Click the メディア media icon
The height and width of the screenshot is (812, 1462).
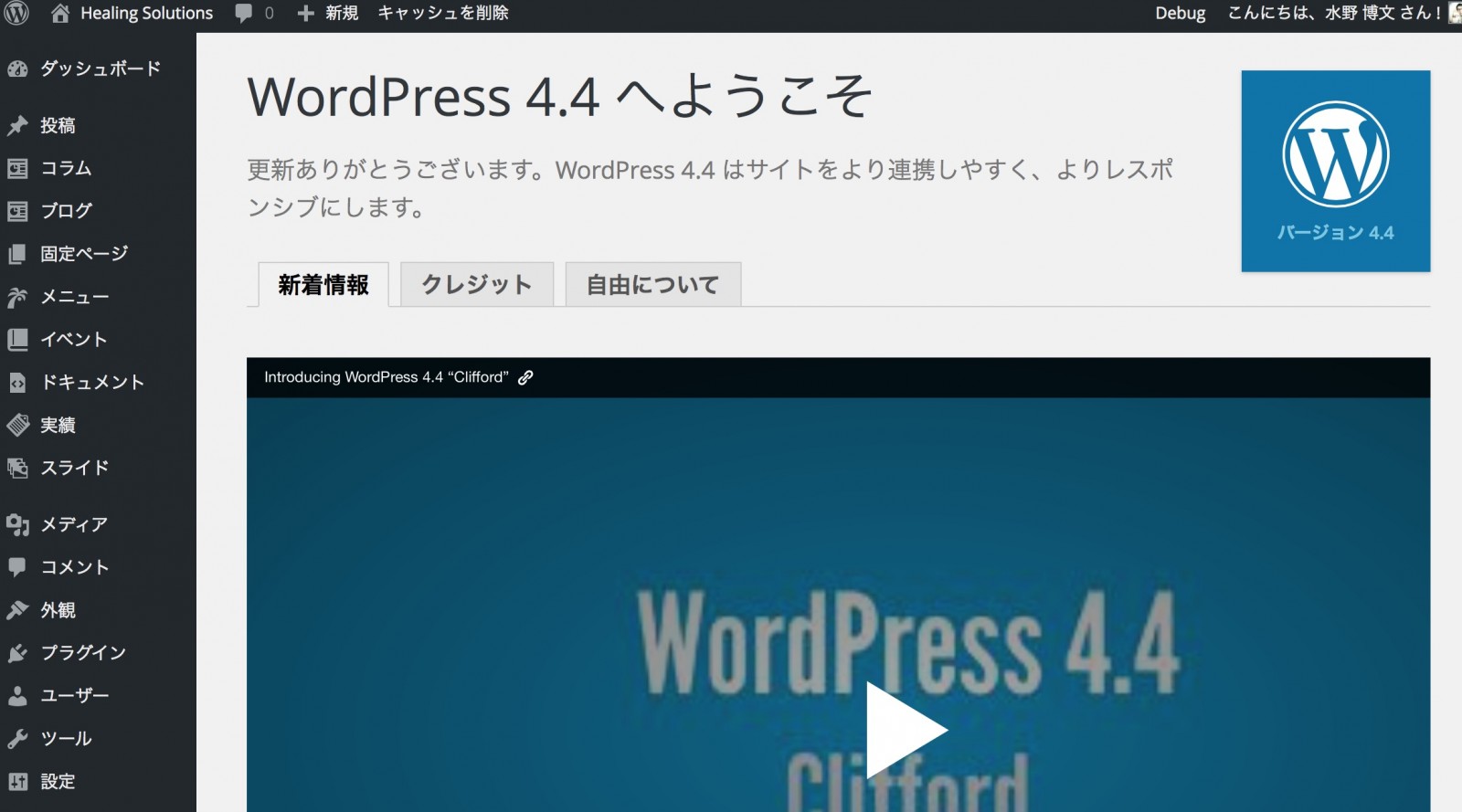pyautogui.click(x=17, y=524)
